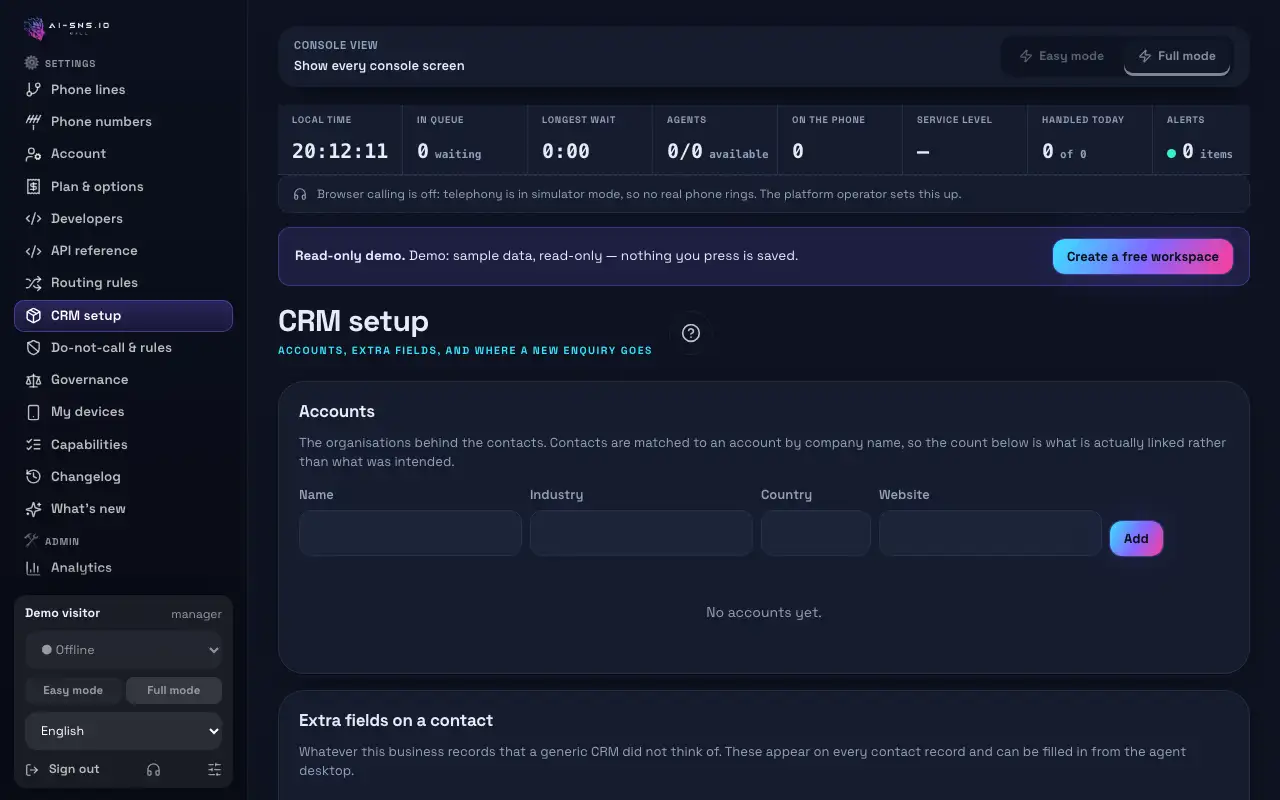The width and height of the screenshot is (1280, 800).
Task: Click the Longest Wait '0:00' value
Action: (x=566, y=152)
